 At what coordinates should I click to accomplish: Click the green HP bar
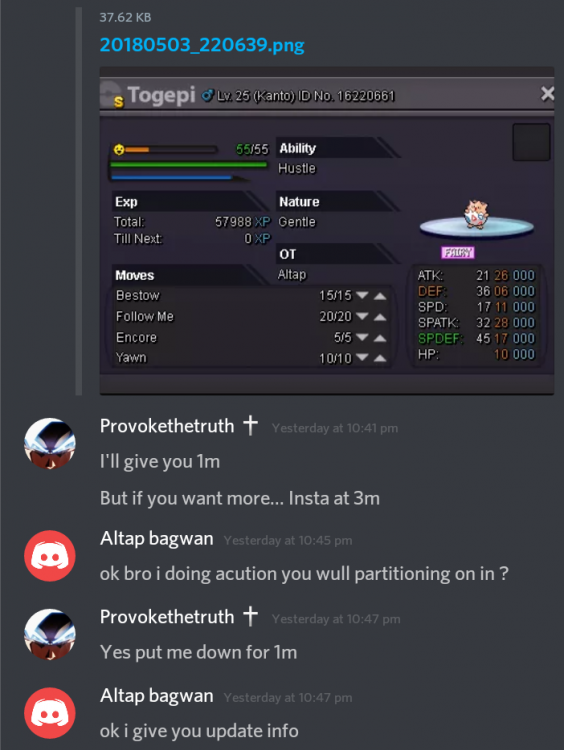coord(188,165)
